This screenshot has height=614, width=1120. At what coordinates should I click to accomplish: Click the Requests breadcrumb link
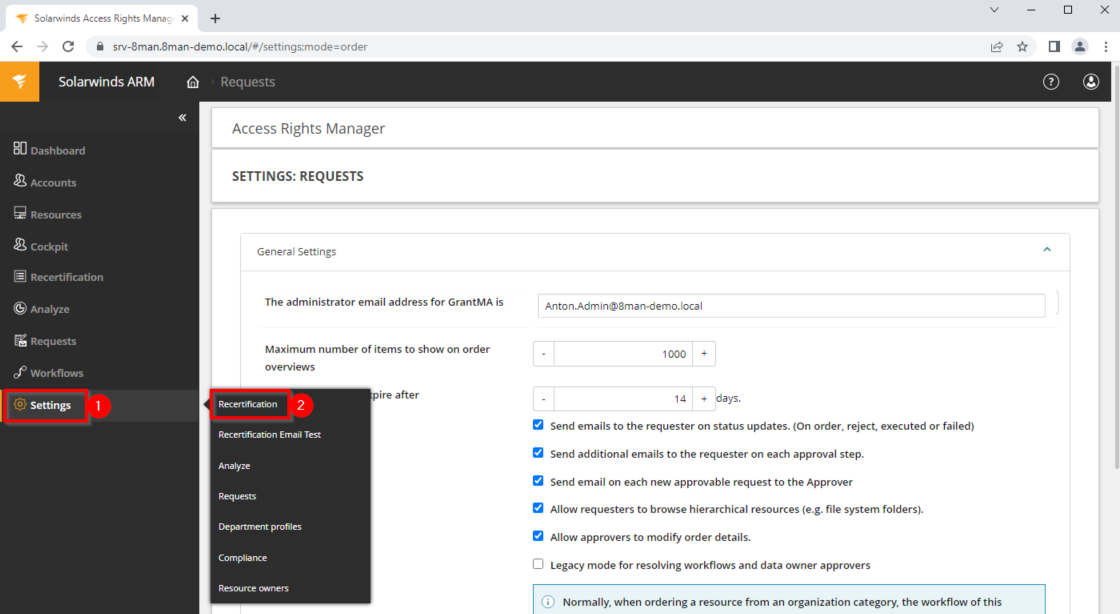[247, 82]
